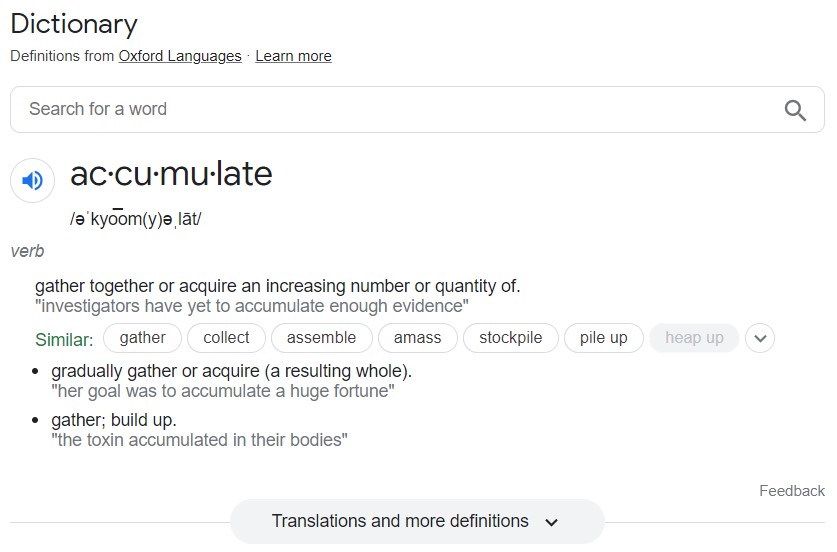Click the phonetic pronunciation text

[x=136, y=218]
